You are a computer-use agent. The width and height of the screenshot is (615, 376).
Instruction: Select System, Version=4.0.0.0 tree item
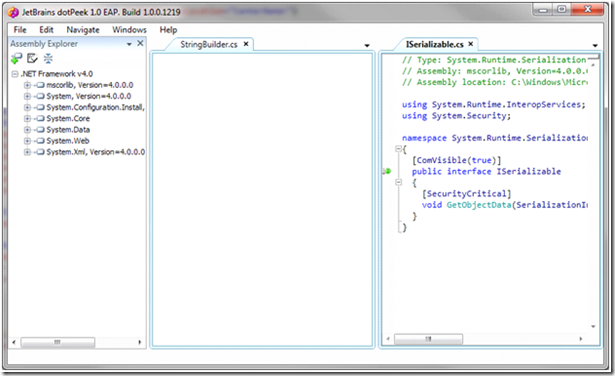[x=89, y=96]
